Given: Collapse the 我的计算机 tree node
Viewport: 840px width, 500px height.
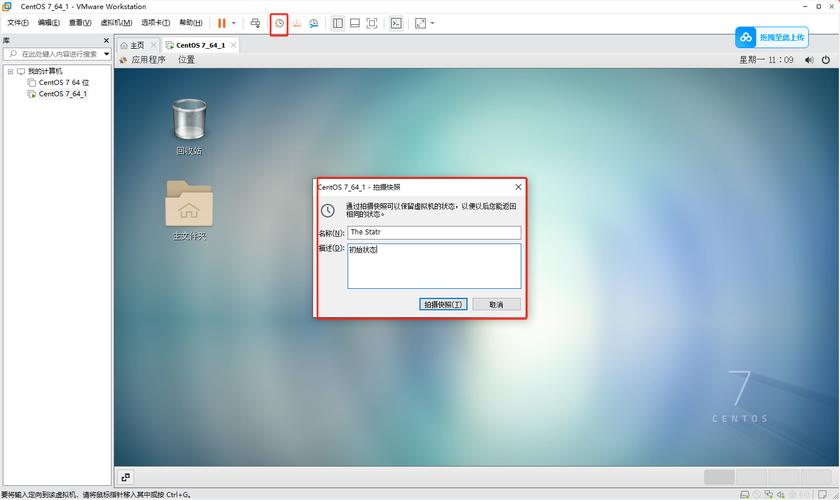Looking at the screenshot, I should tap(10, 71).
